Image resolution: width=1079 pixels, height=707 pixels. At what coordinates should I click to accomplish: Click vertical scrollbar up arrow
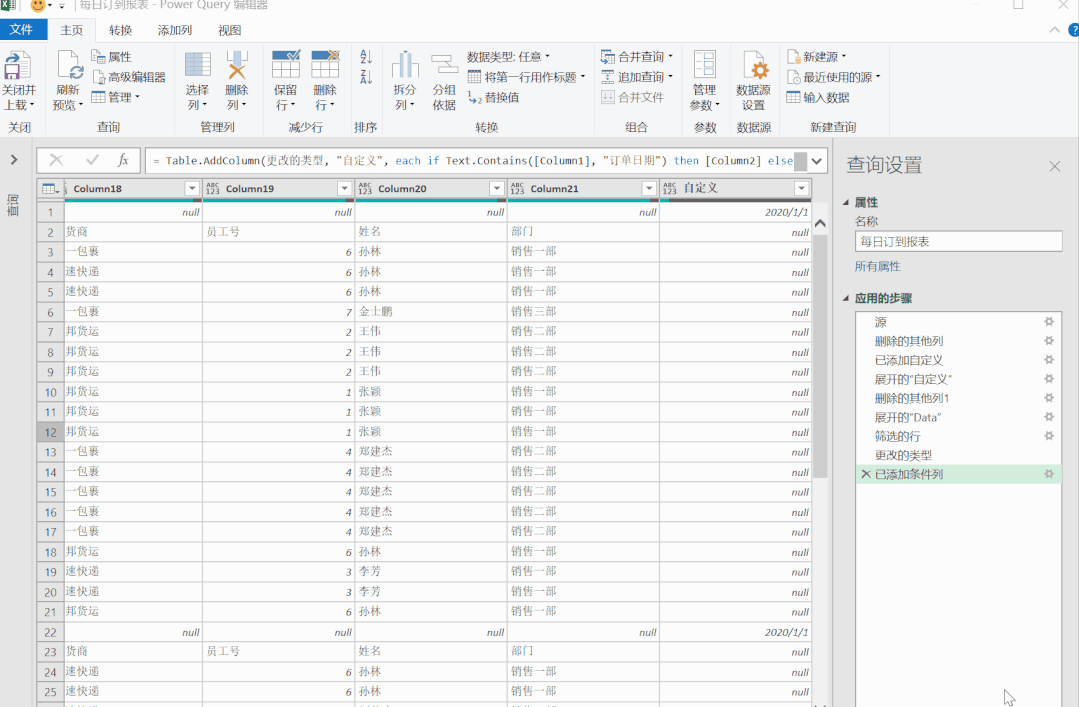(820, 224)
